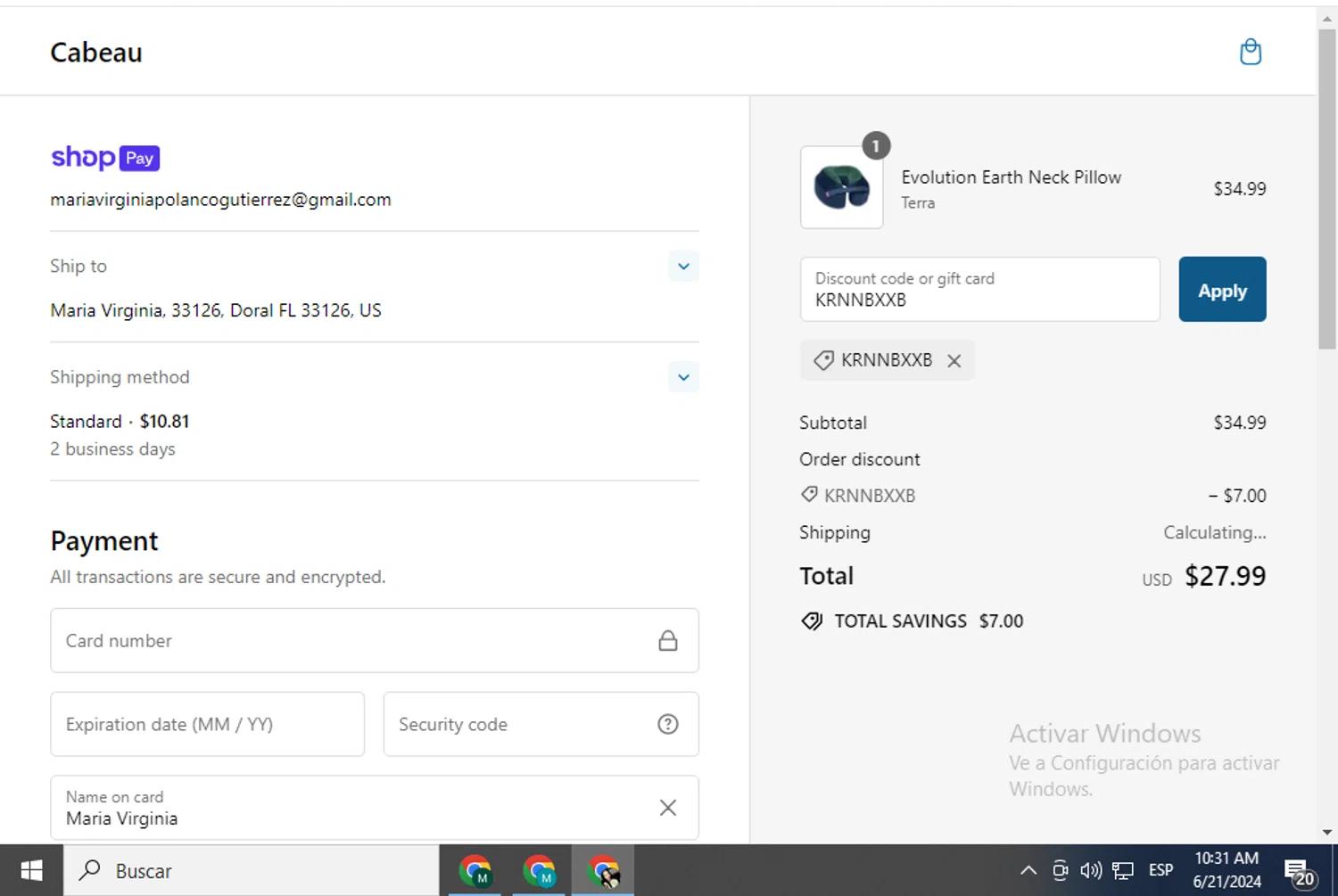Switch to the active third Chrome taskbar icon
The image size is (1338, 896).
coord(604,870)
